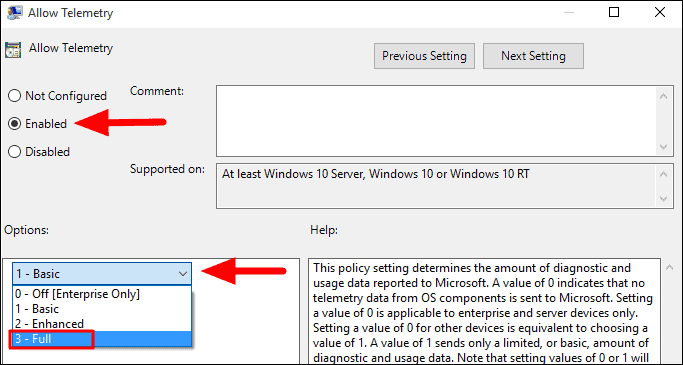Go to Next Setting

point(533,56)
